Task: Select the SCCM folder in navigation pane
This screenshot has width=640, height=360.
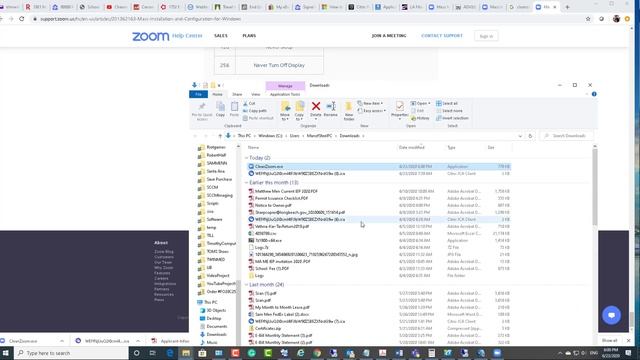Action: pos(212,187)
